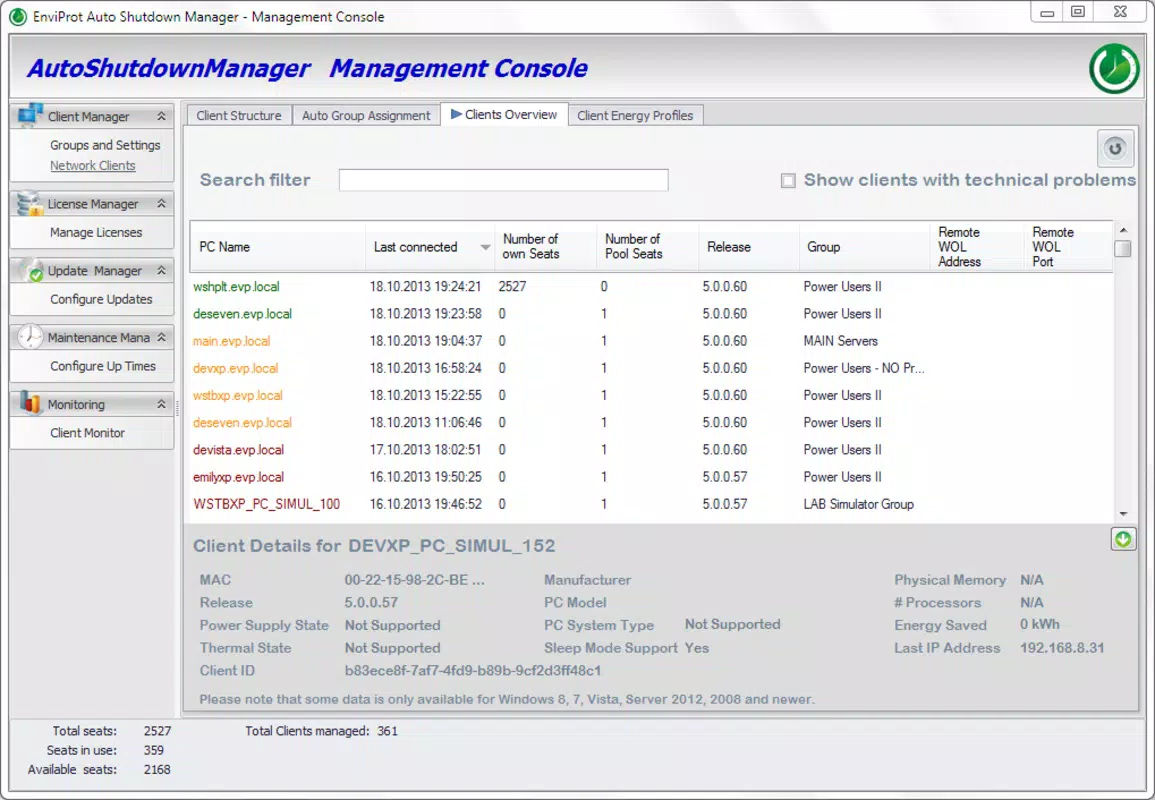Click the 18.10.2013 19:24:21 timestamp cell

click(425, 287)
